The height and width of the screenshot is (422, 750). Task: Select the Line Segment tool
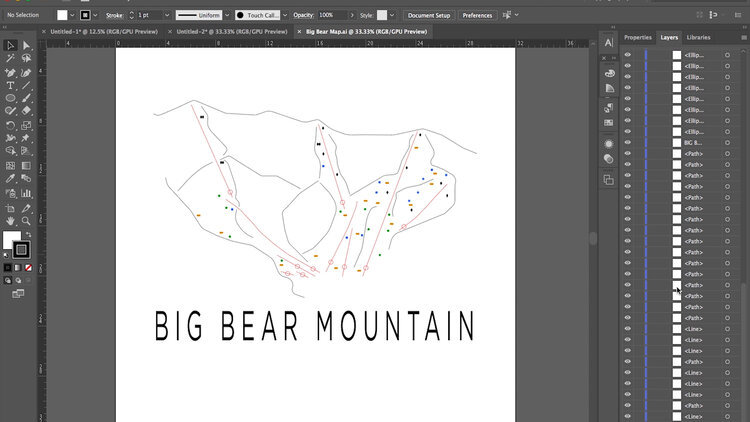coord(26,86)
